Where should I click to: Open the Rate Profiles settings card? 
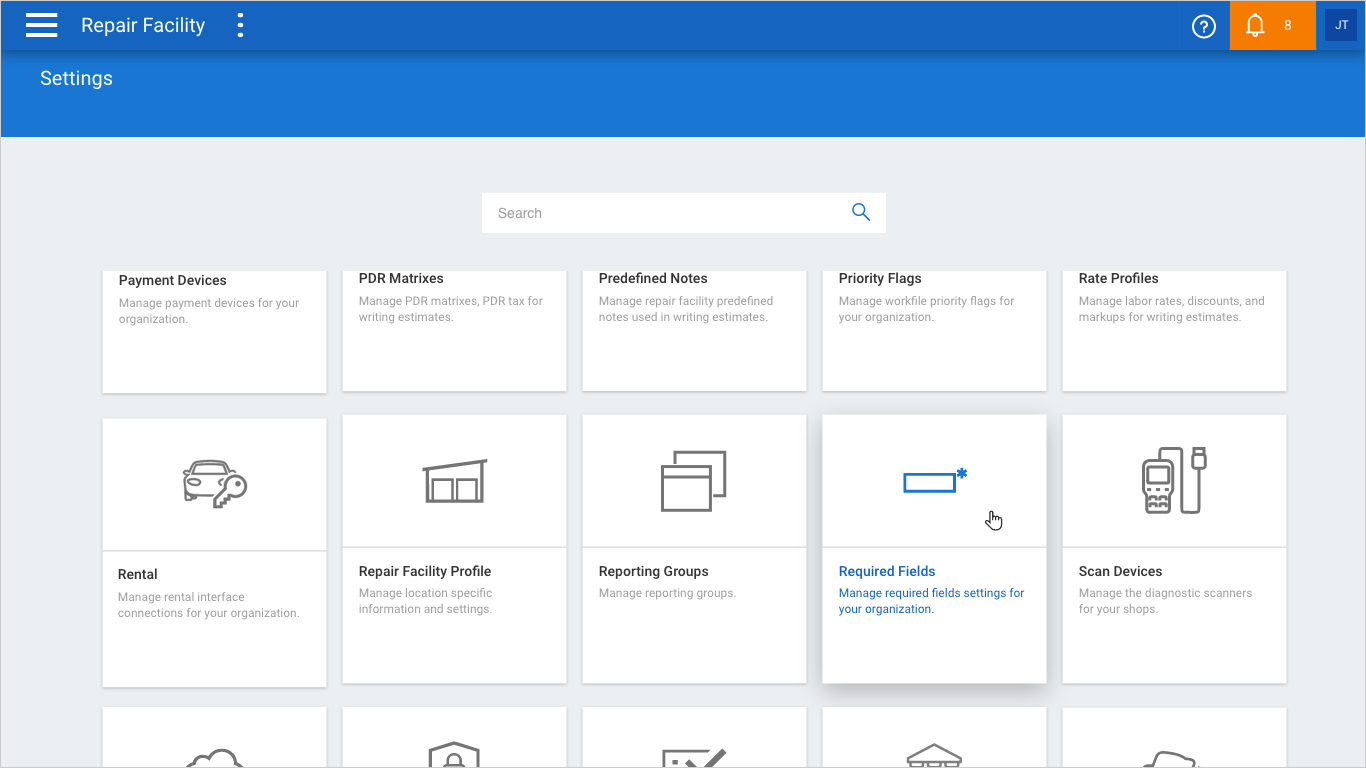click(x=1174, y=331)
